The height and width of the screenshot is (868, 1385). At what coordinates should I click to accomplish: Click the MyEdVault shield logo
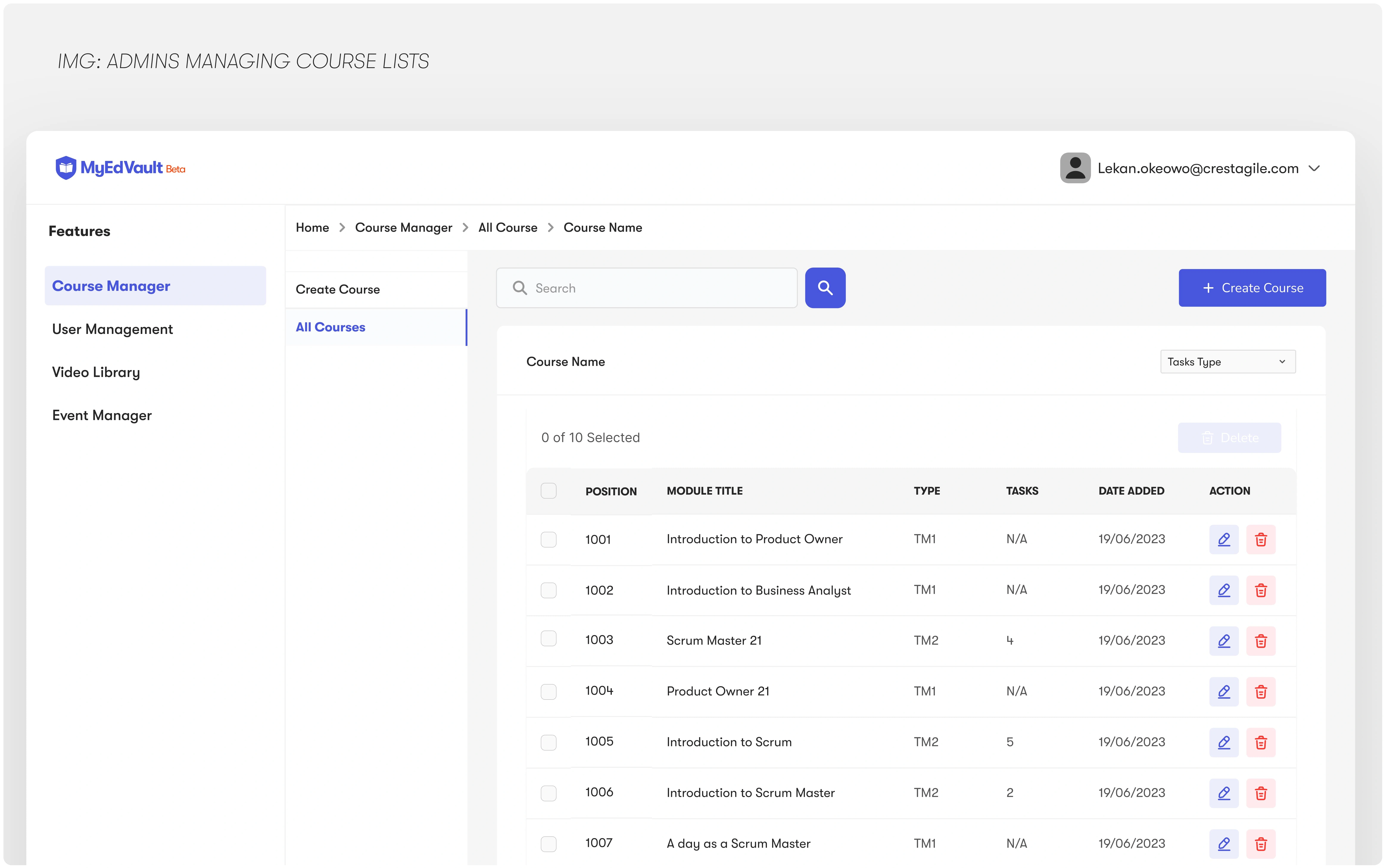click(x=65, y=168)
